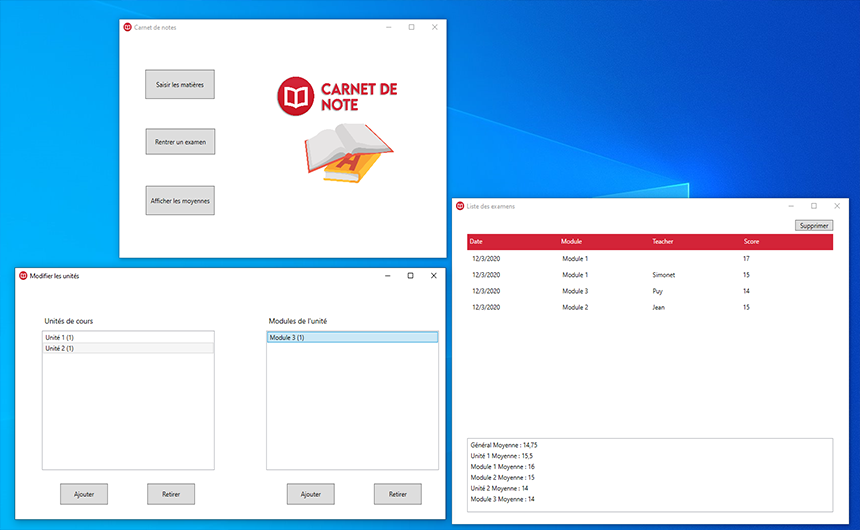860x530 pixels.
Task: Select Unité 2 (1) in course units
Action: pos(127,348)
